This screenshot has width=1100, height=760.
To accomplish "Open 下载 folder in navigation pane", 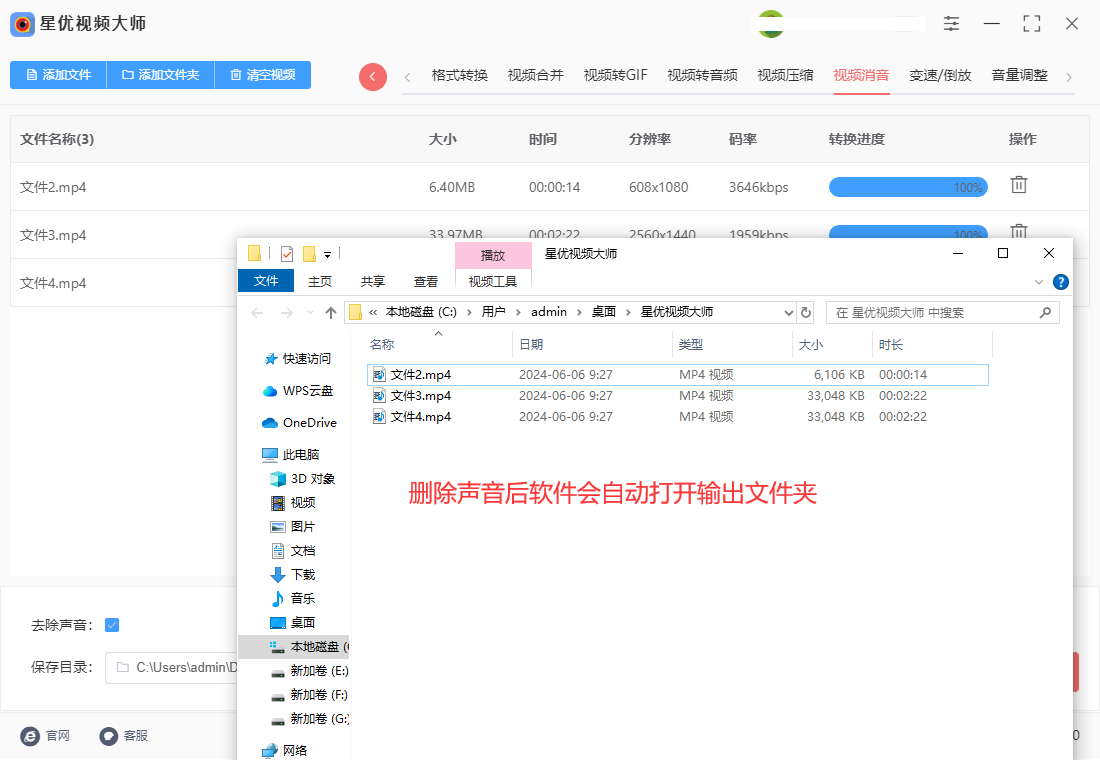I will [293, 574].
